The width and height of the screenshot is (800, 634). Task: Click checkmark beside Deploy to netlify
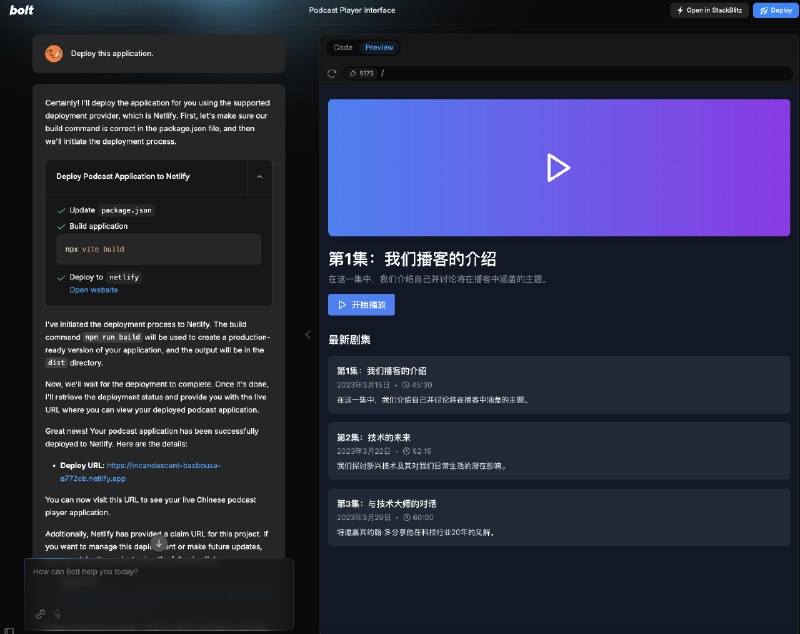pyautogui.click(x=61, y=278)
